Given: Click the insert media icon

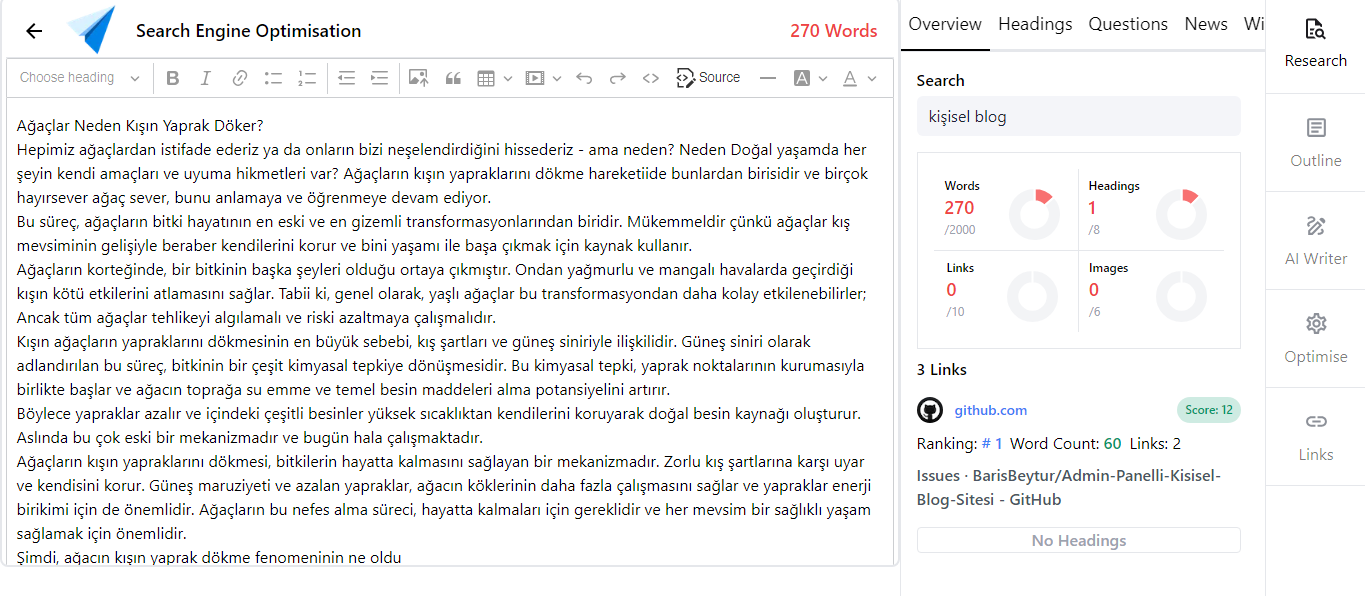Looking at the screenshot, I should pyautogui.click(x=535, y=78).
